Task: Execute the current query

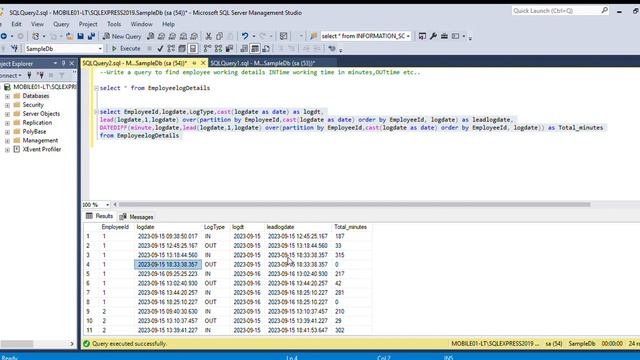Action: [x=127, y=49]
